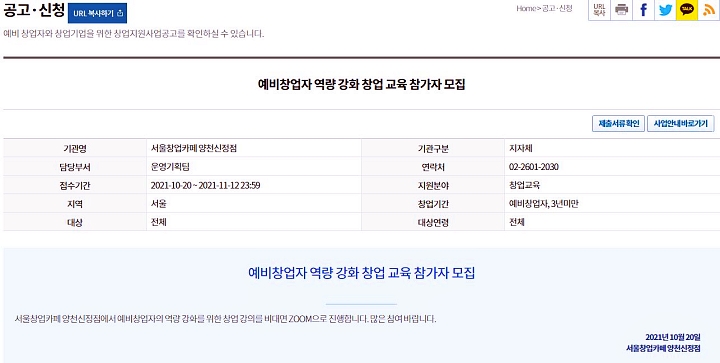
Task: Open 공고·신청 breadcrumb link
Action: [557, 8]
